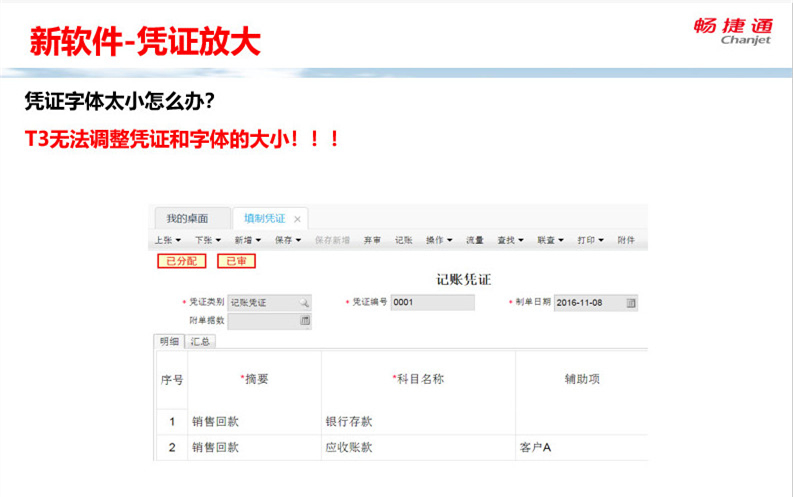This screenshot has width=793, height=497.
Task: Expand the 下张 dropdown
Action: (x=208, y=240)
